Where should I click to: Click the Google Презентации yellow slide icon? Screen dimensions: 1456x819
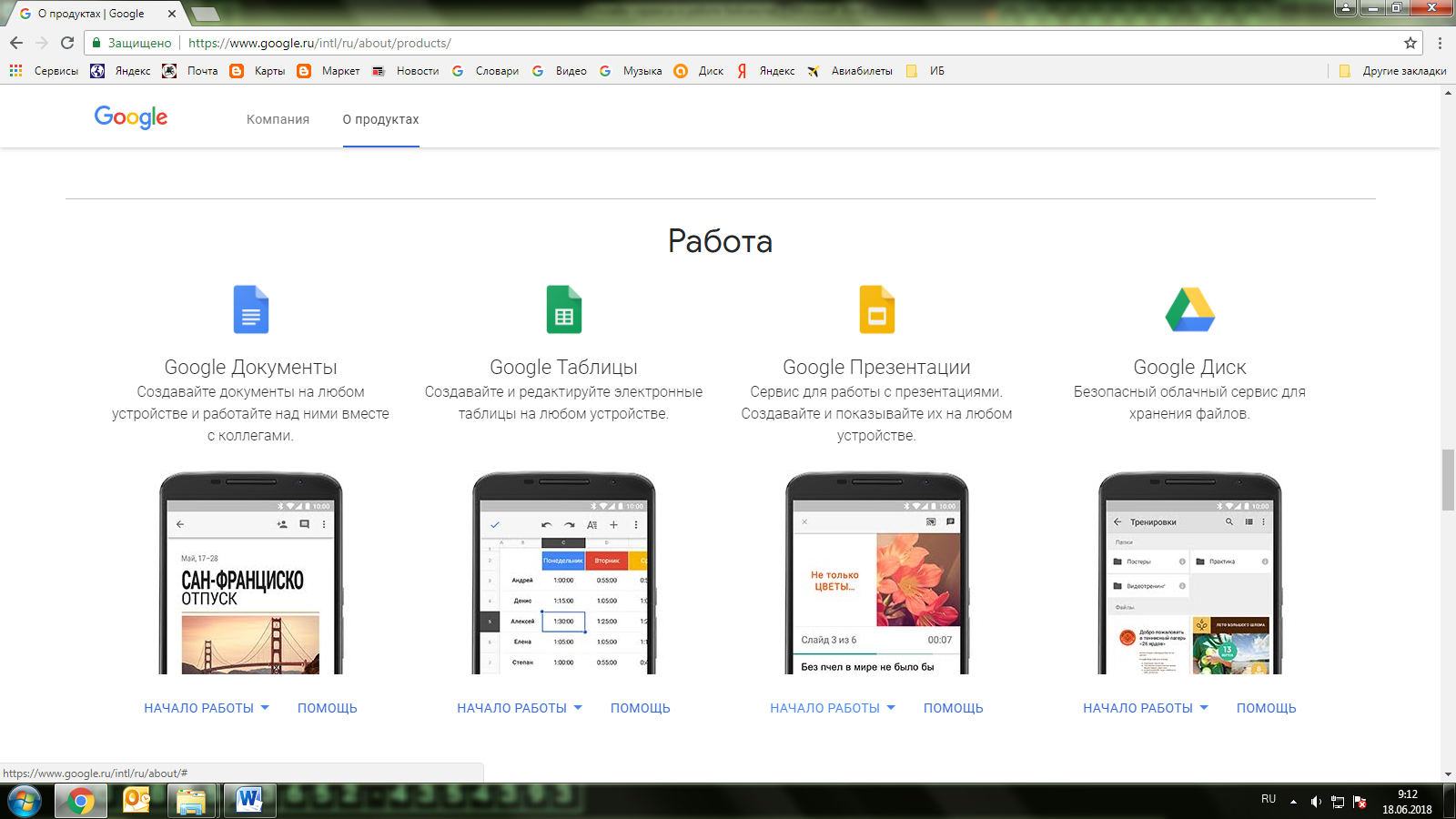pos(877,309)
